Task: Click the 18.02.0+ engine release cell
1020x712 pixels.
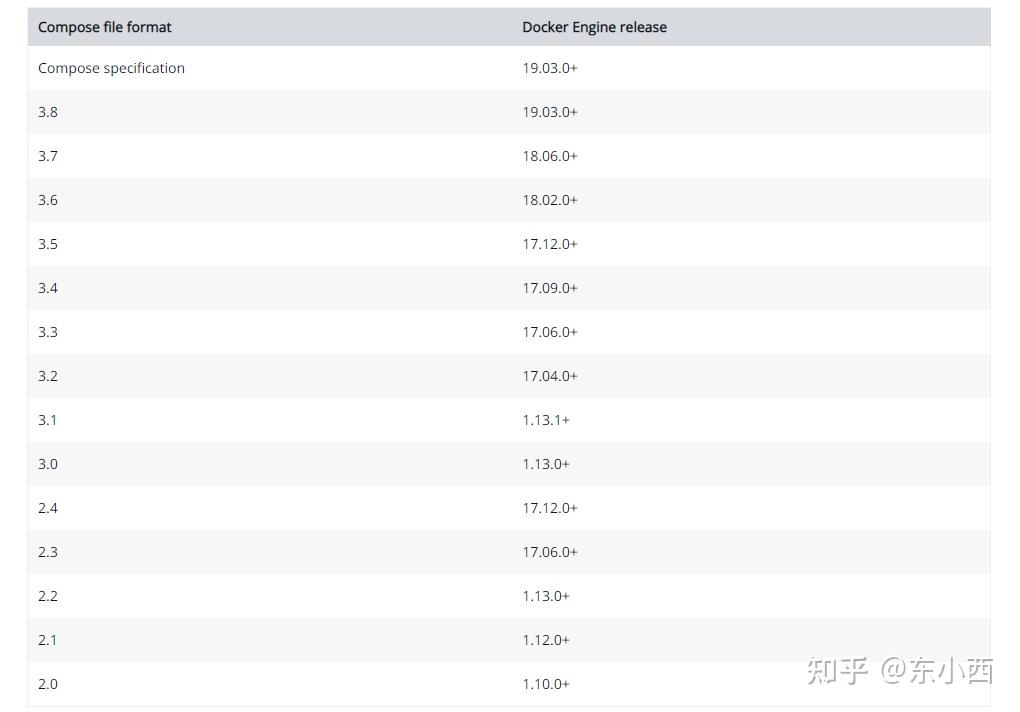Action: coord(550,200)
